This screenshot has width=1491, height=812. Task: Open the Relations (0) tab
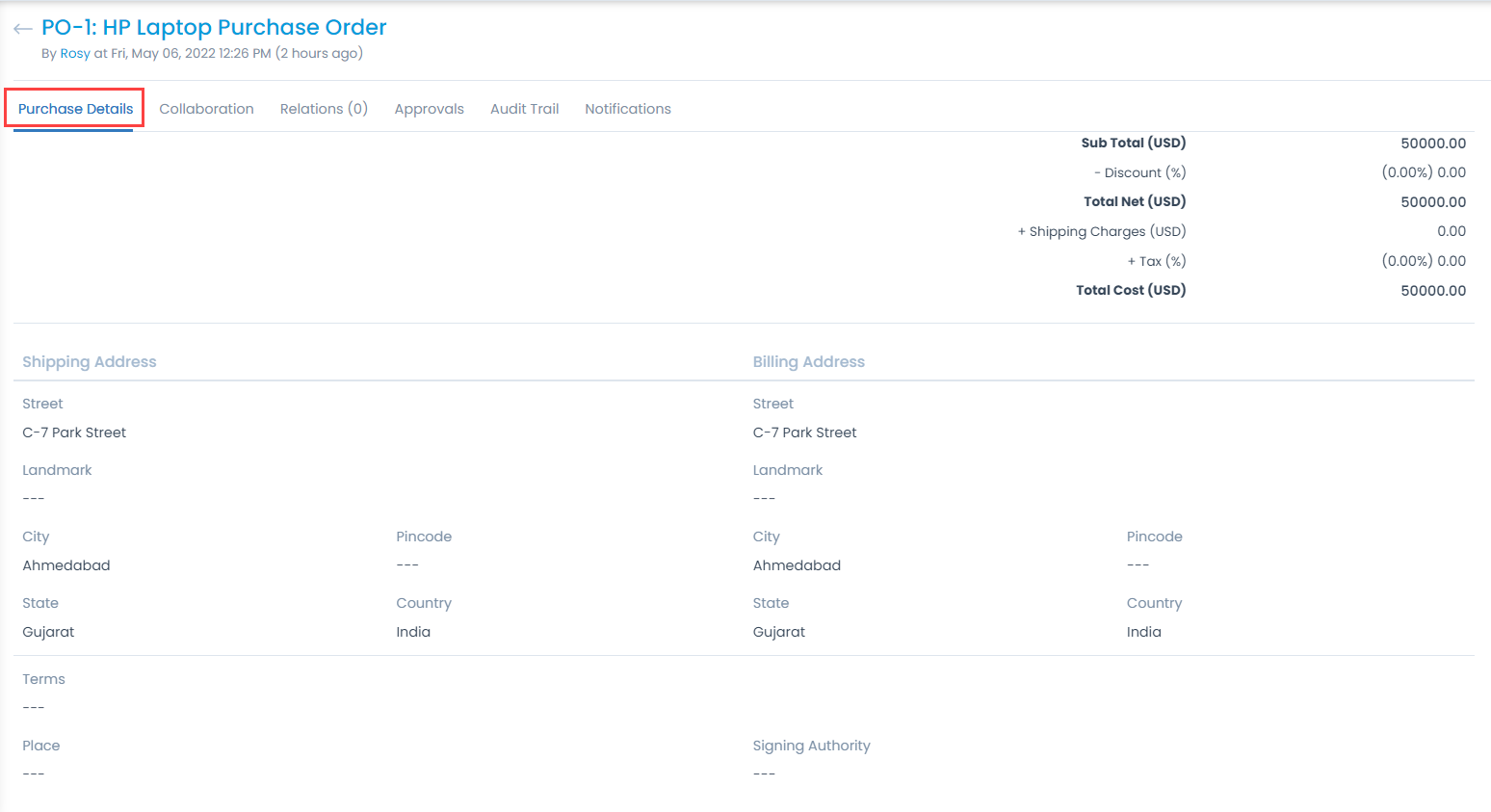pos(324,108)
